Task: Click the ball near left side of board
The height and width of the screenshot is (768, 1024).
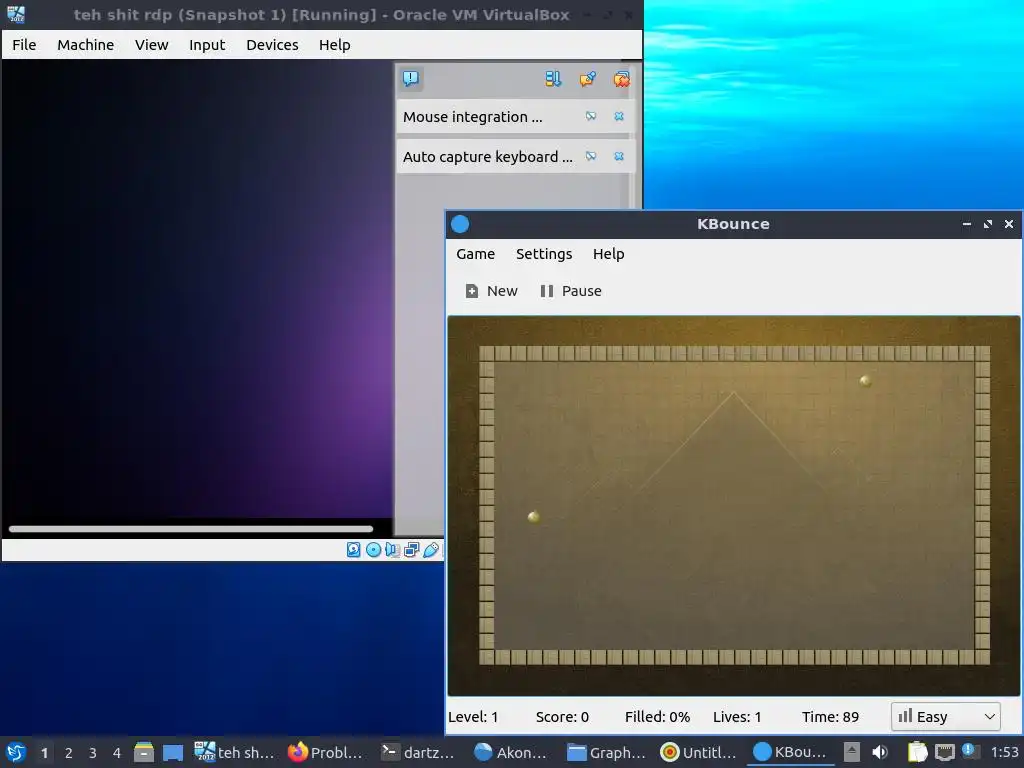Action: (x=534, y=517)
